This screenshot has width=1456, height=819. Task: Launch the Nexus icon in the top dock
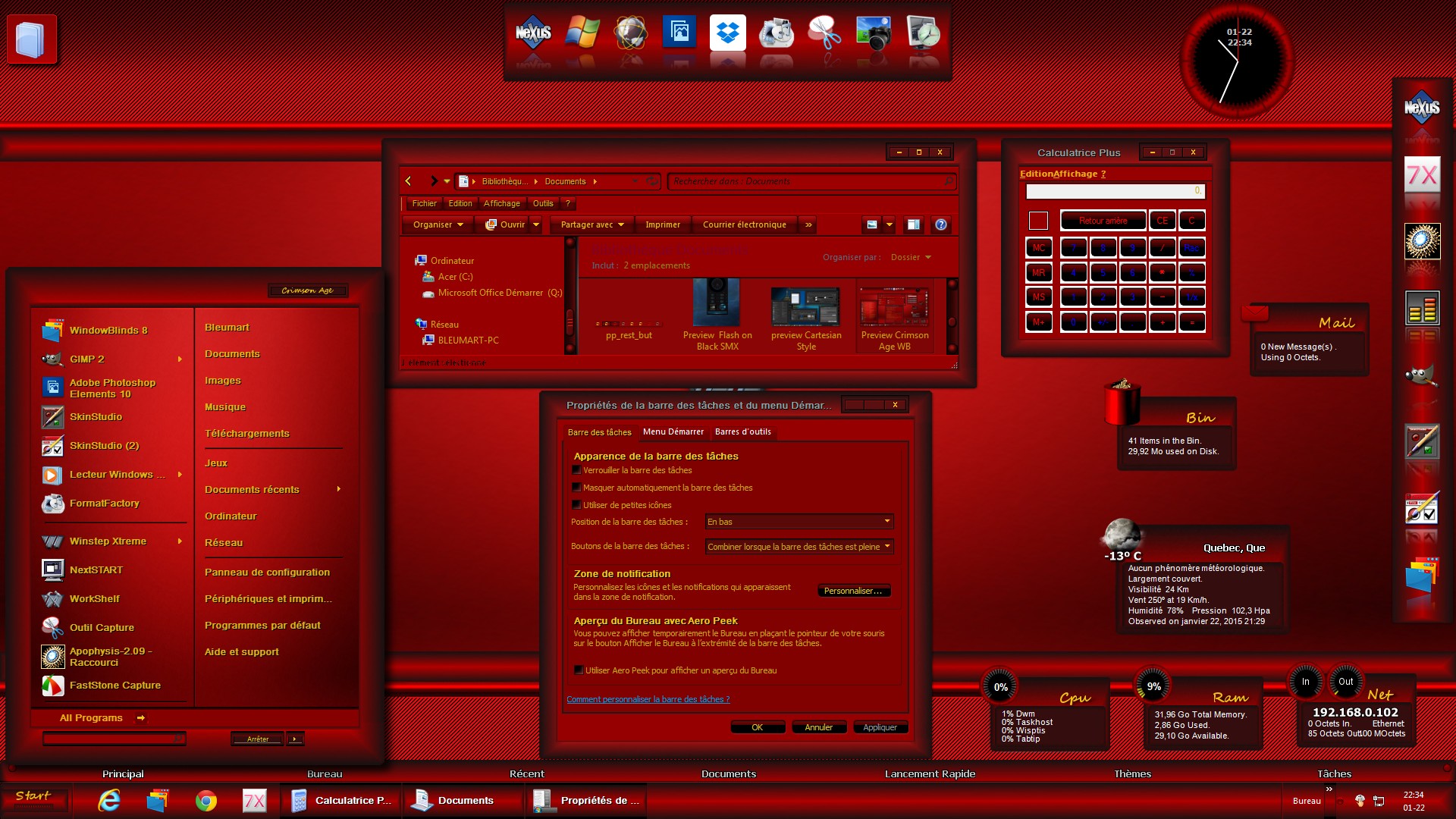(x=533, y=33)
